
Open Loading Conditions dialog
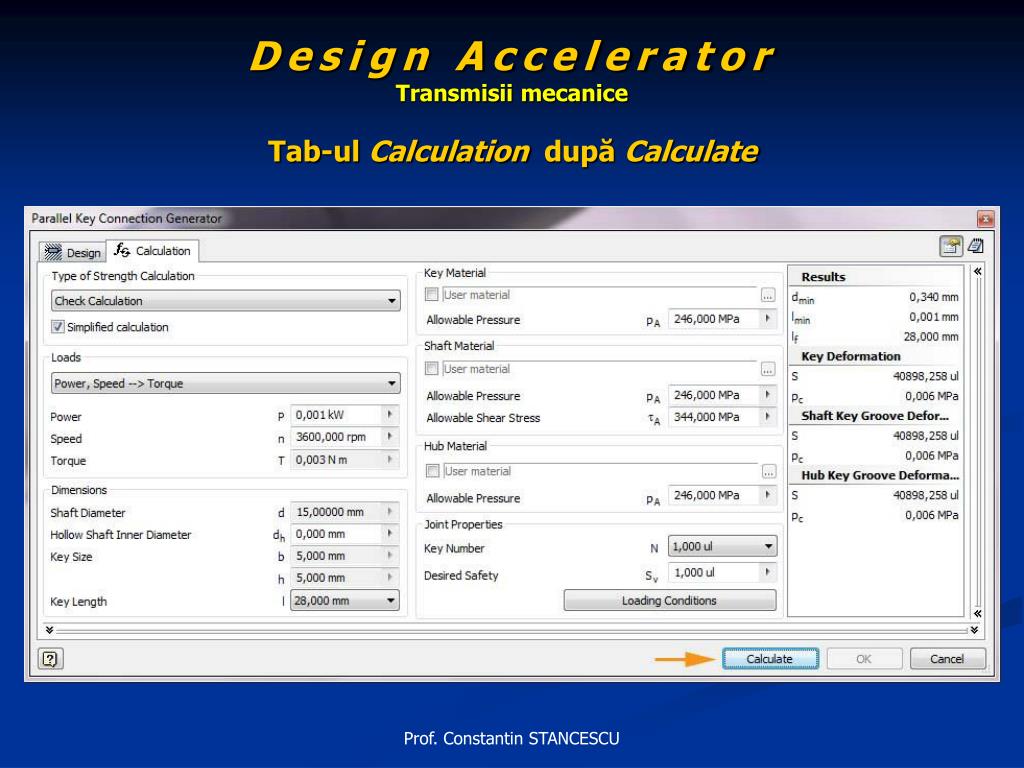[x=670, y=601]
